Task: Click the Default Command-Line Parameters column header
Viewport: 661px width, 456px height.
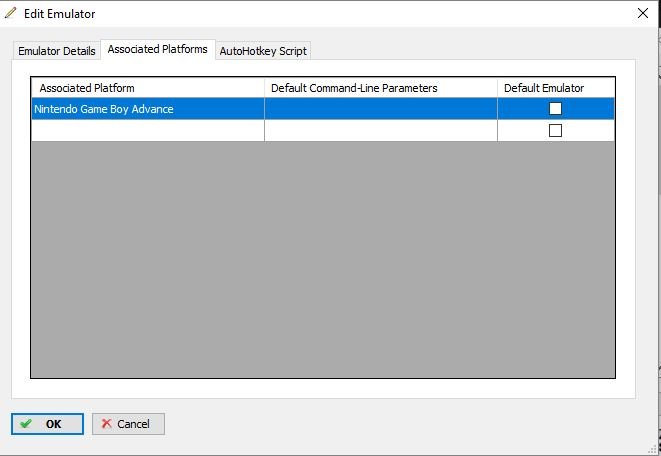Action: point(381,88)
